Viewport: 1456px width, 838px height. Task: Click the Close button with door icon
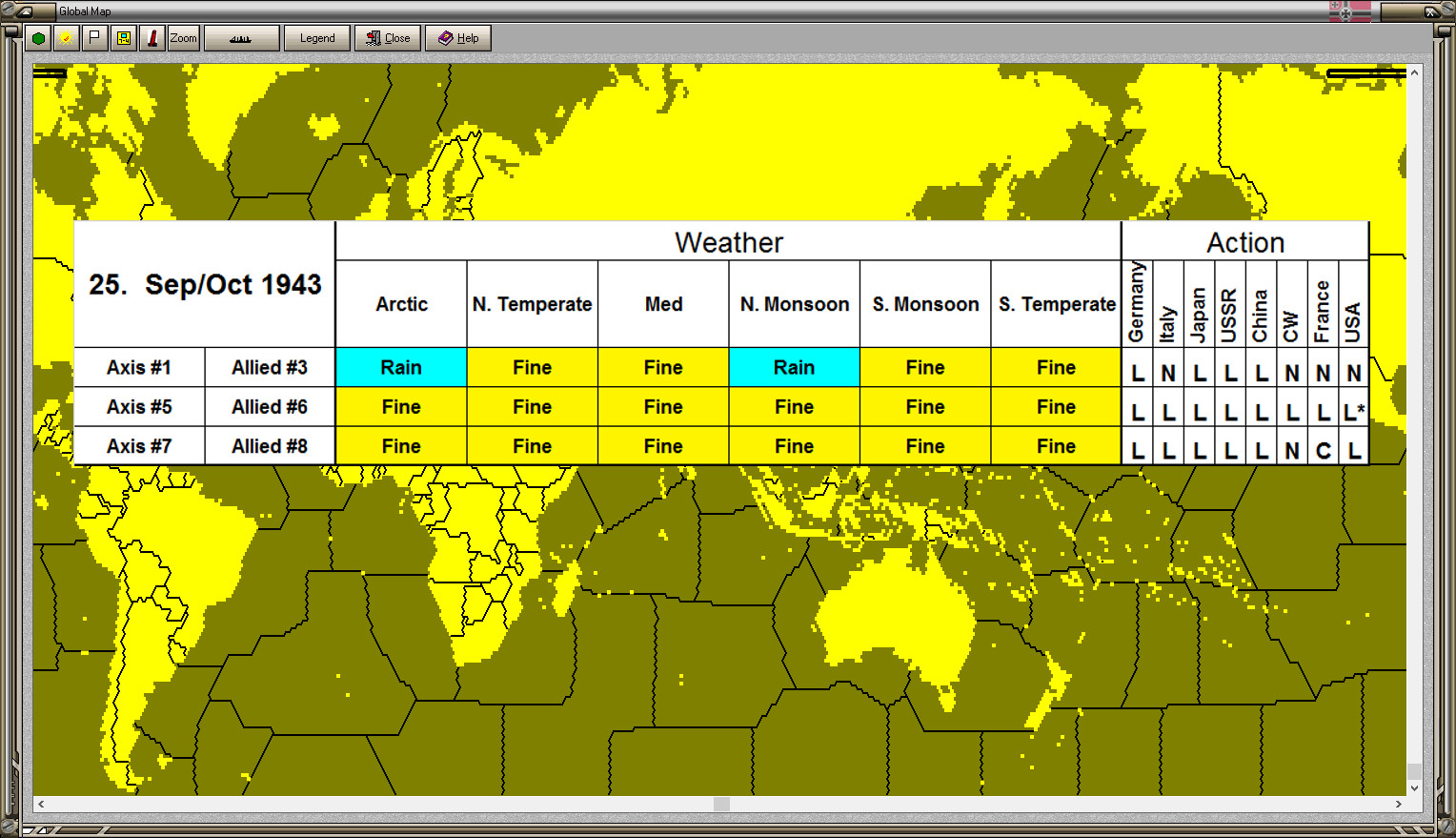(387, 38)
